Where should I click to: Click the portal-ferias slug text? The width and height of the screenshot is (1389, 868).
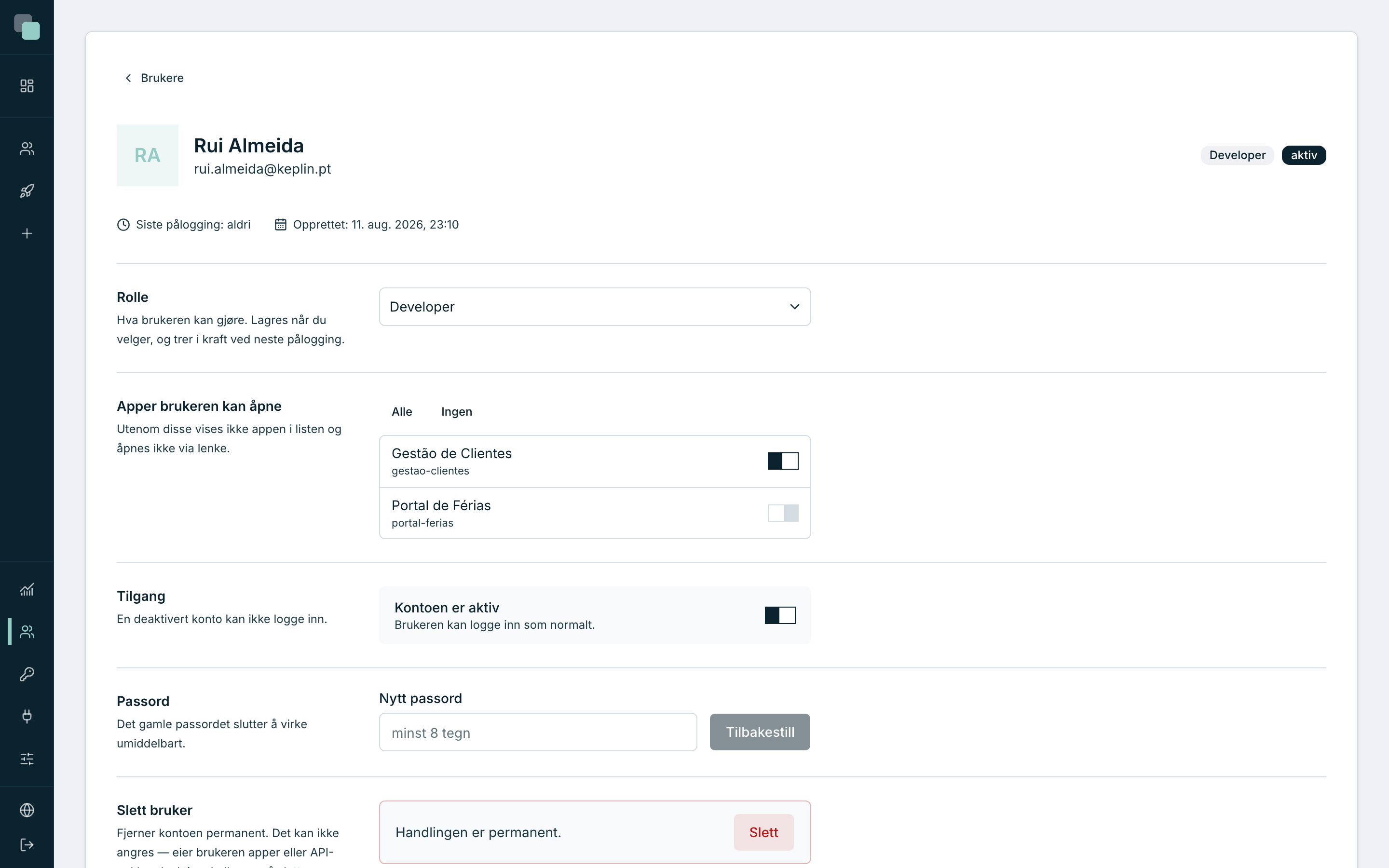pyautogui.click(x=422, y=523)
